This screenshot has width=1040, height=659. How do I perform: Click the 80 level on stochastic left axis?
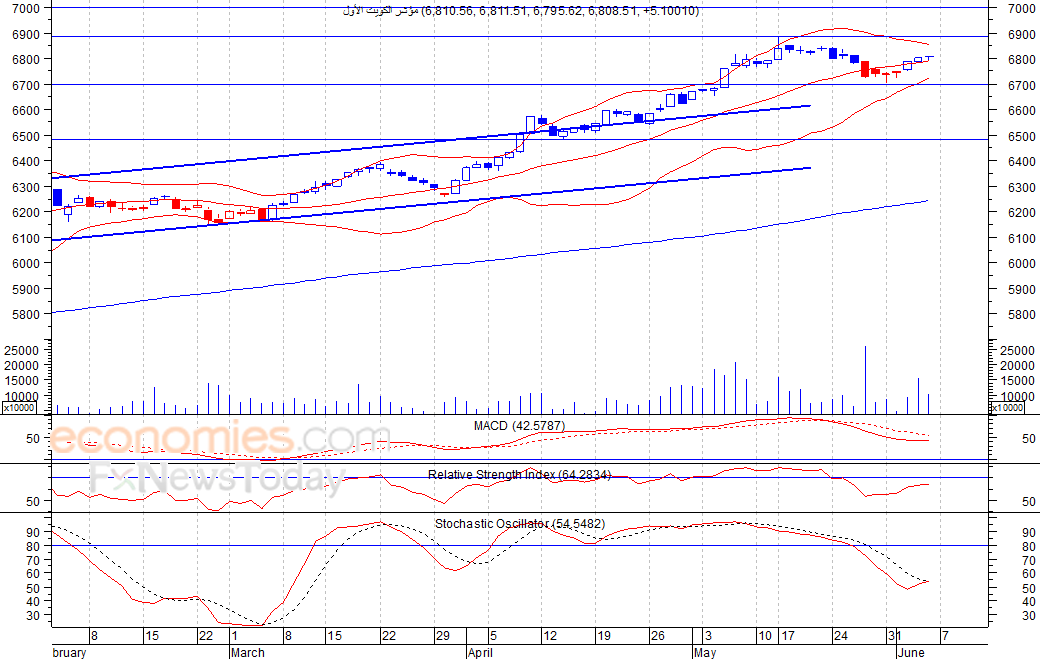pyautogui.click(x=33, y=546)
